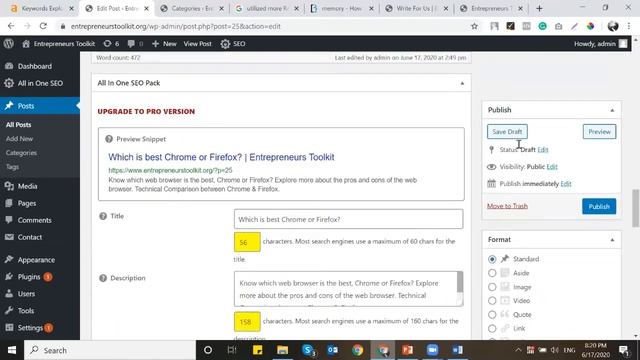Click UPGRADE TO PRO VERSION link

146,111
